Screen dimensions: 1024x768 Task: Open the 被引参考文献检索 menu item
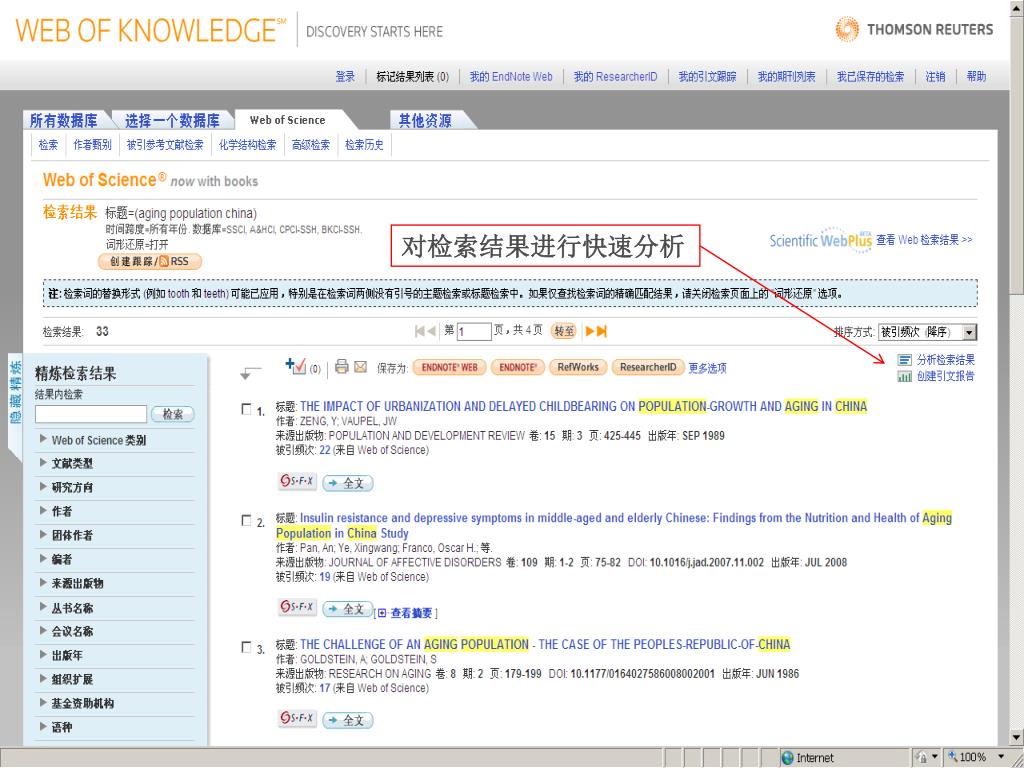[165, 145]
